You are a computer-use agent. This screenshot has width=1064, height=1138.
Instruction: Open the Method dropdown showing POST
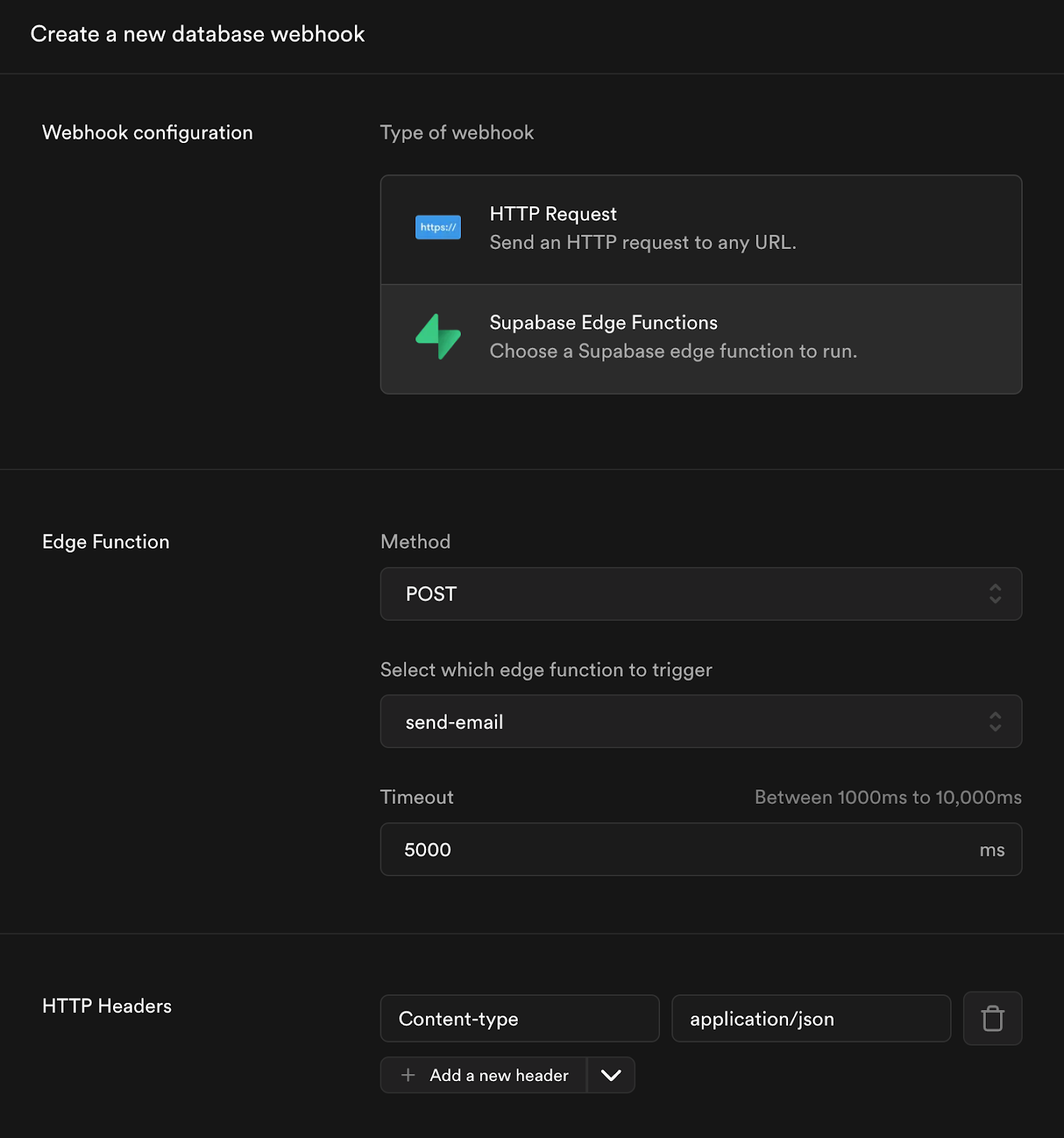point(701,594)
